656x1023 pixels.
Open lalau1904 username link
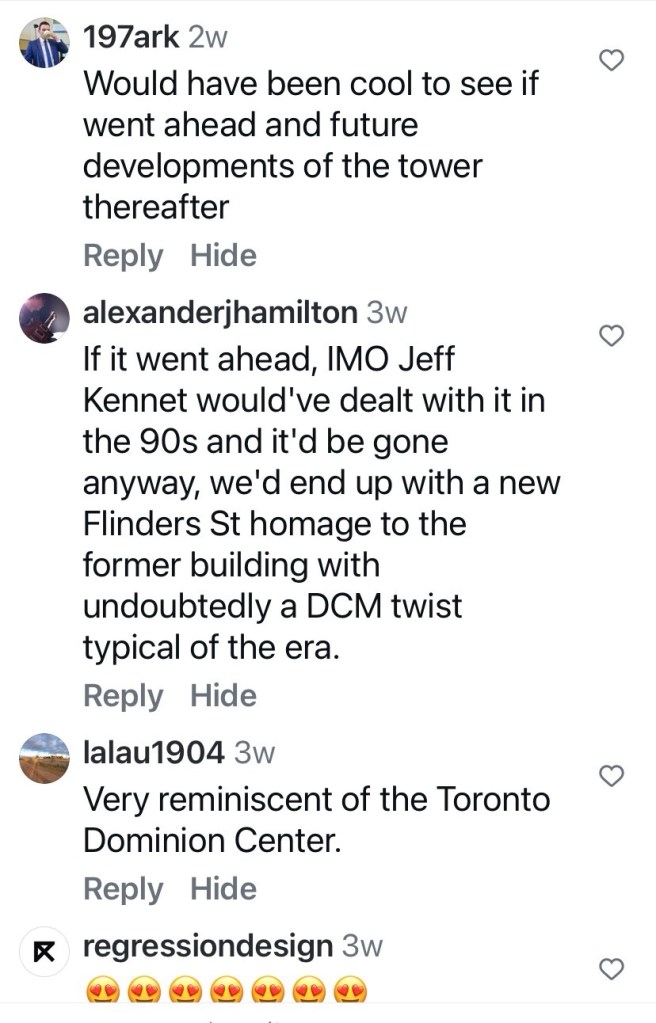click(153, 752)
